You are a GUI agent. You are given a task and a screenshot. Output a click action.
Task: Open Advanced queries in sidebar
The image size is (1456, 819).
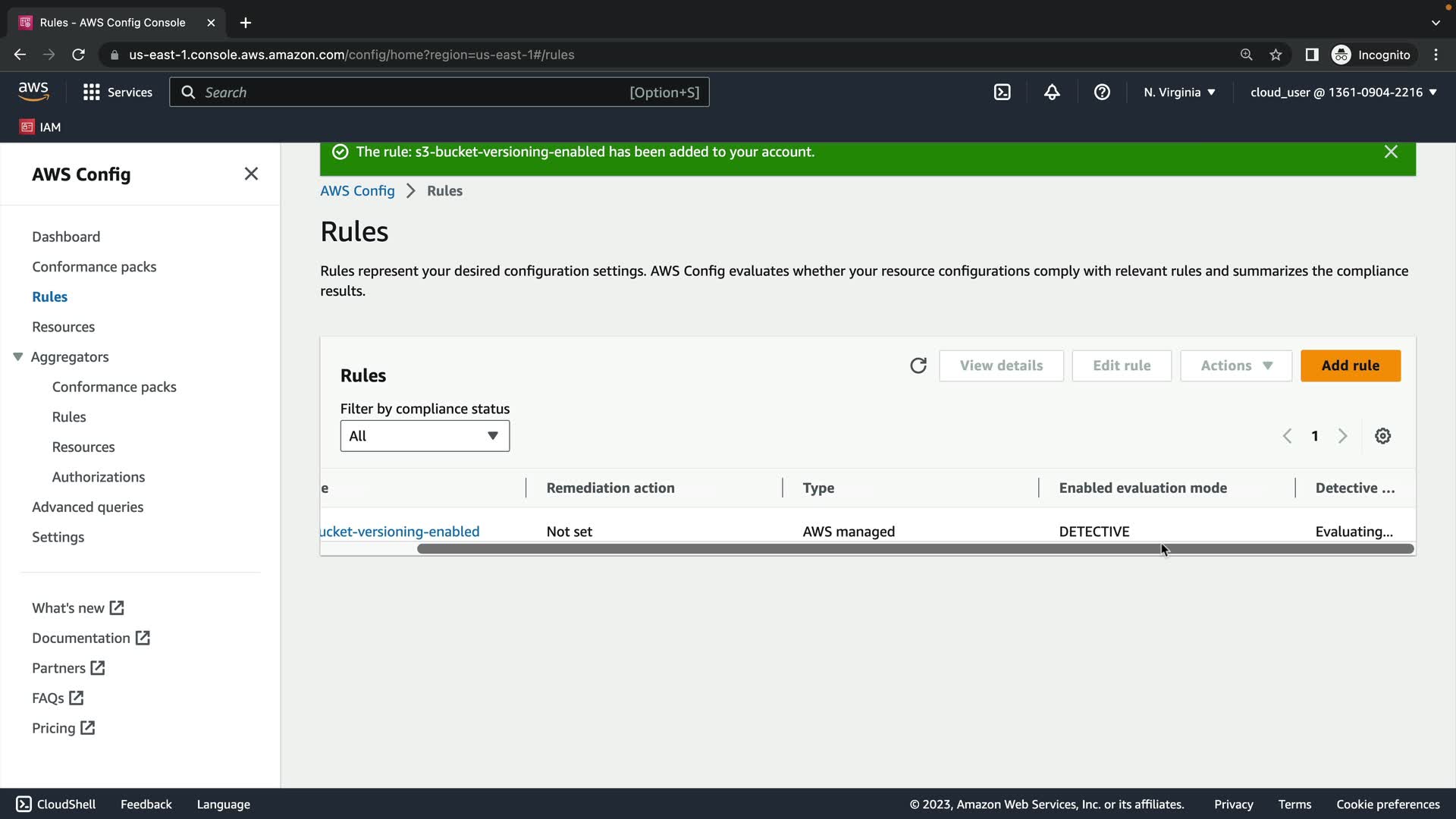pos(87,507)
